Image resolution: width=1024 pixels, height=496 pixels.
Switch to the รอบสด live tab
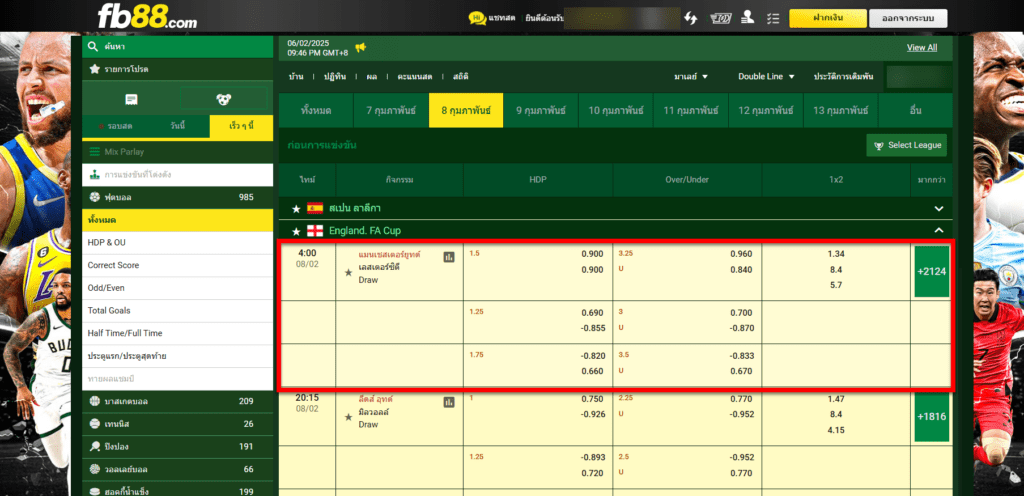pyautogui.click(x=115, y=126)
